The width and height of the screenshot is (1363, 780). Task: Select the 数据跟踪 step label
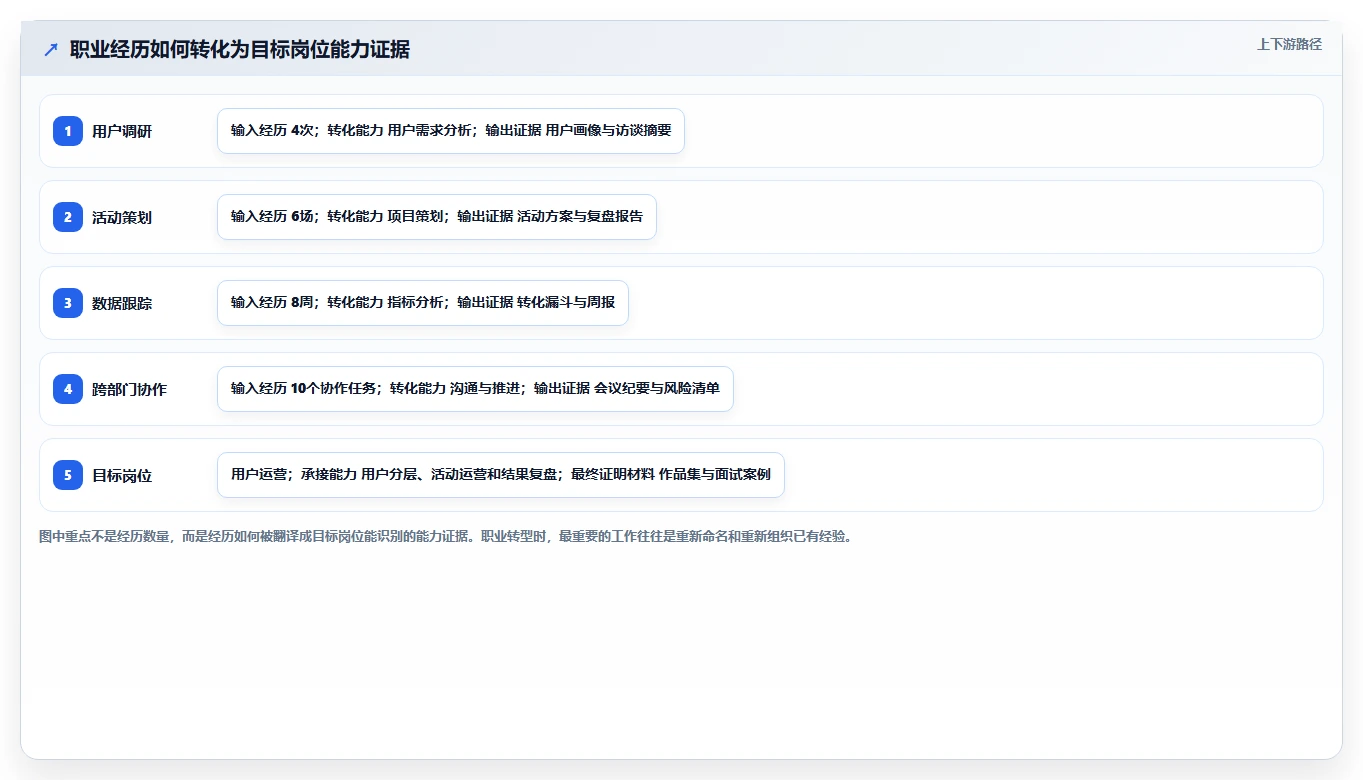click(x=122, y=303)
